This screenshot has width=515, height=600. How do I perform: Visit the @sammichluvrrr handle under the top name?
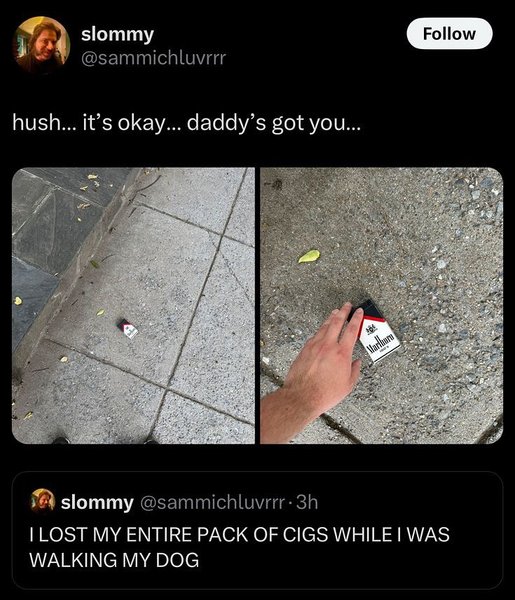click(153, 58)
